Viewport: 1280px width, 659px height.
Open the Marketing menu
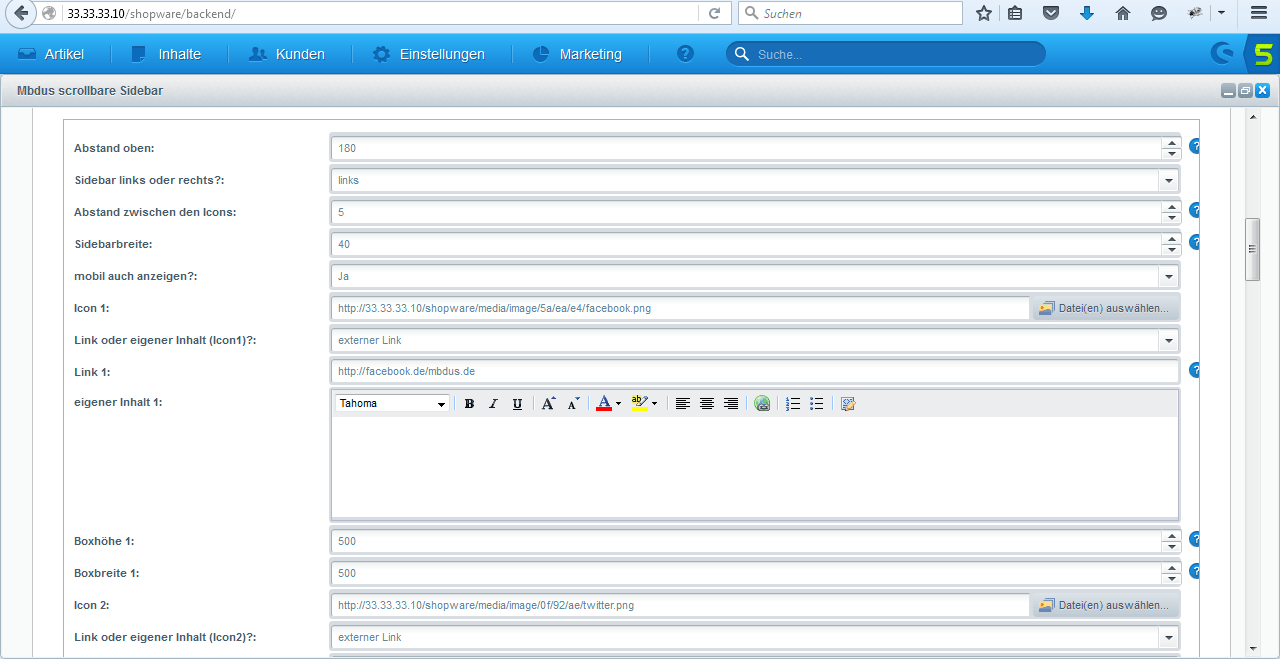tap(578, 54)
